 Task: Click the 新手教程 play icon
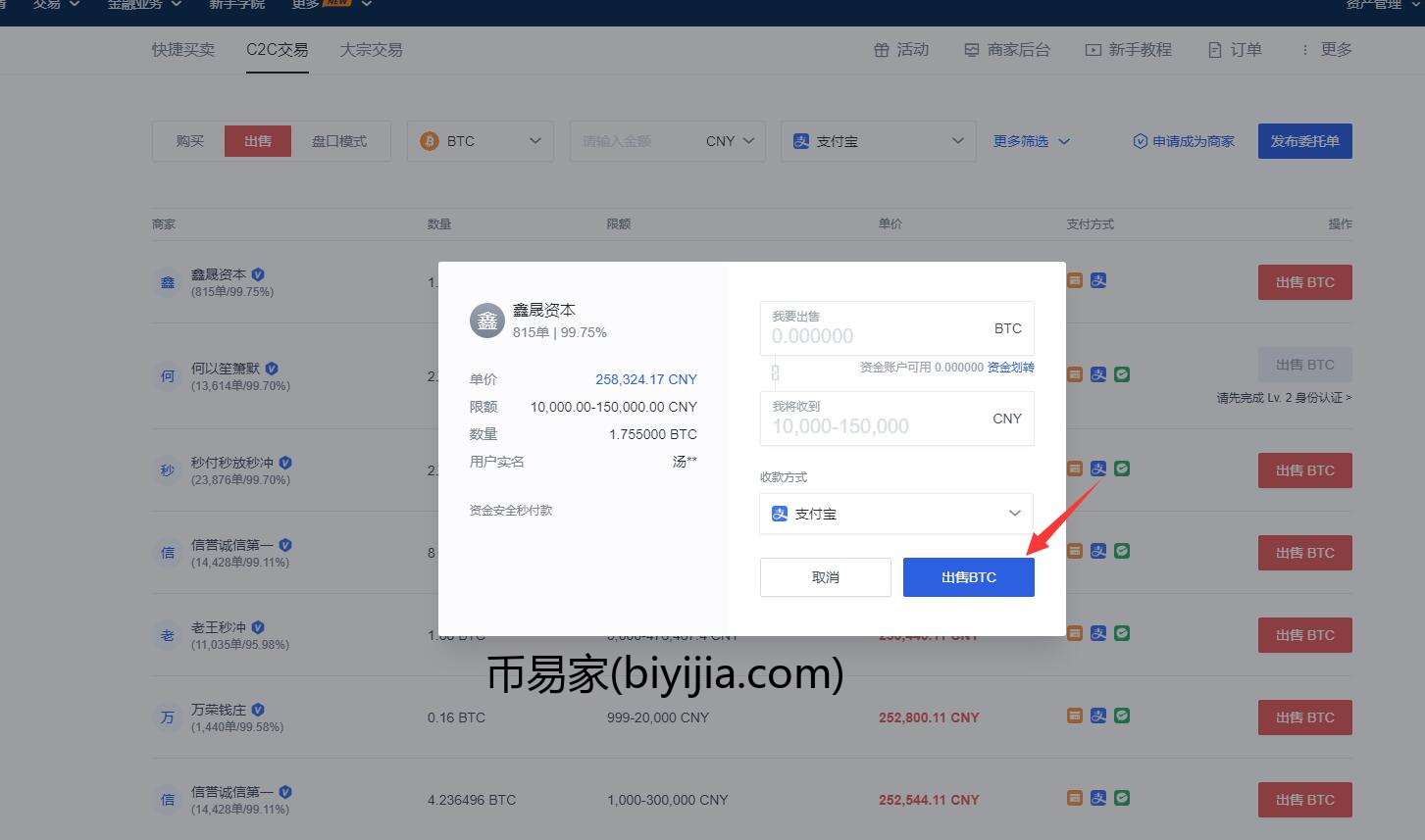pos(1093,50)
